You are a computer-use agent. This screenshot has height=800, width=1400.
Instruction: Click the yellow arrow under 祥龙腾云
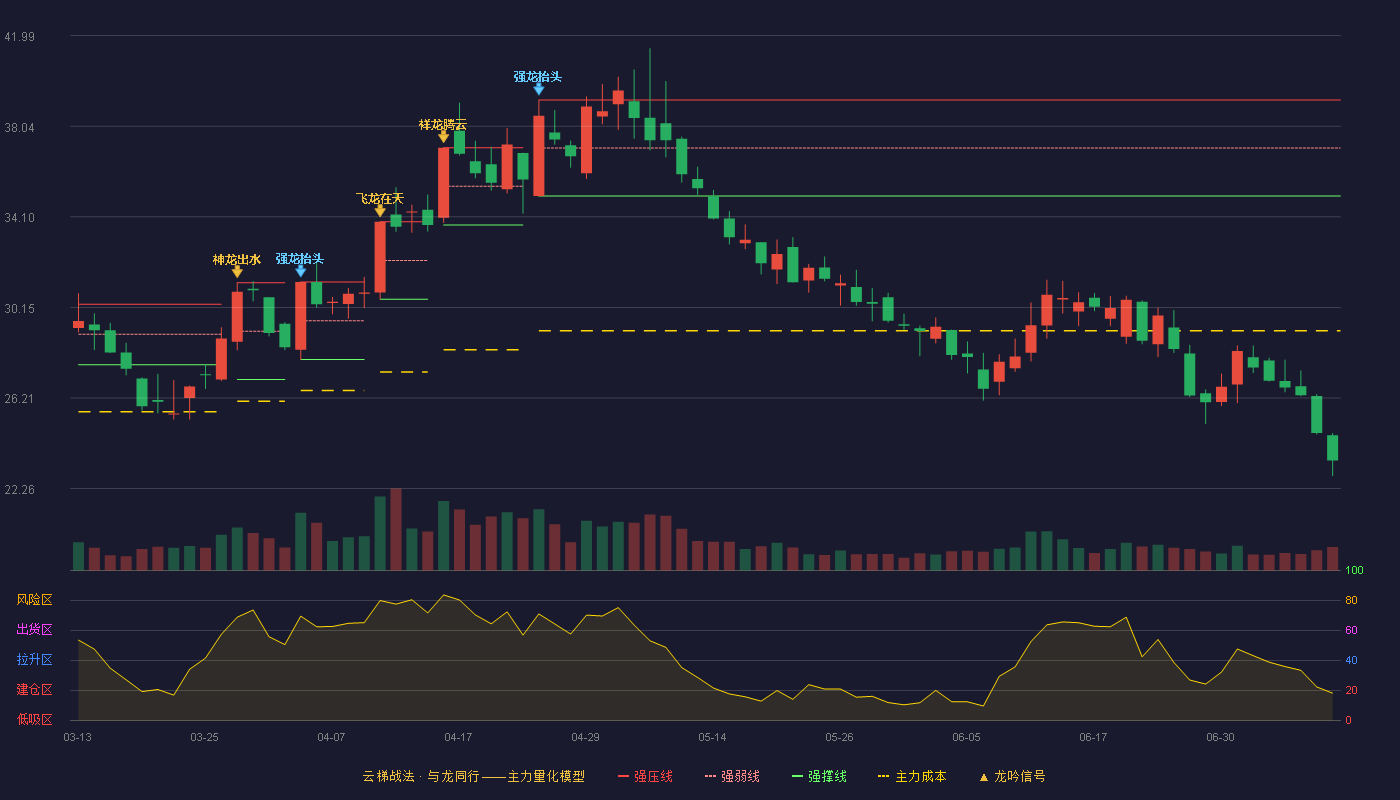coord(443,136)
